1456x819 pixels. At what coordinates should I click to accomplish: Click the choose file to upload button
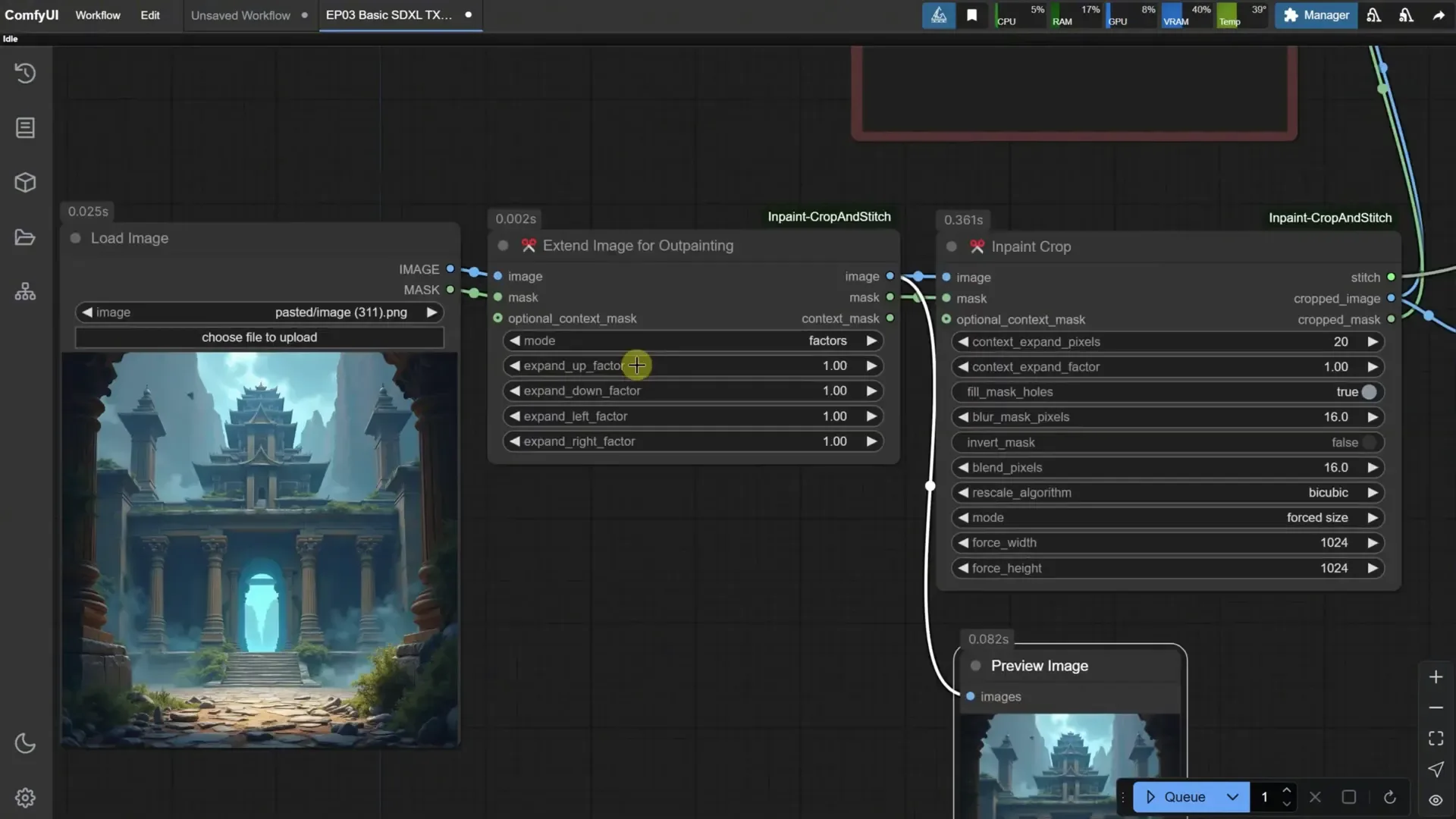(x=259, y=337)
